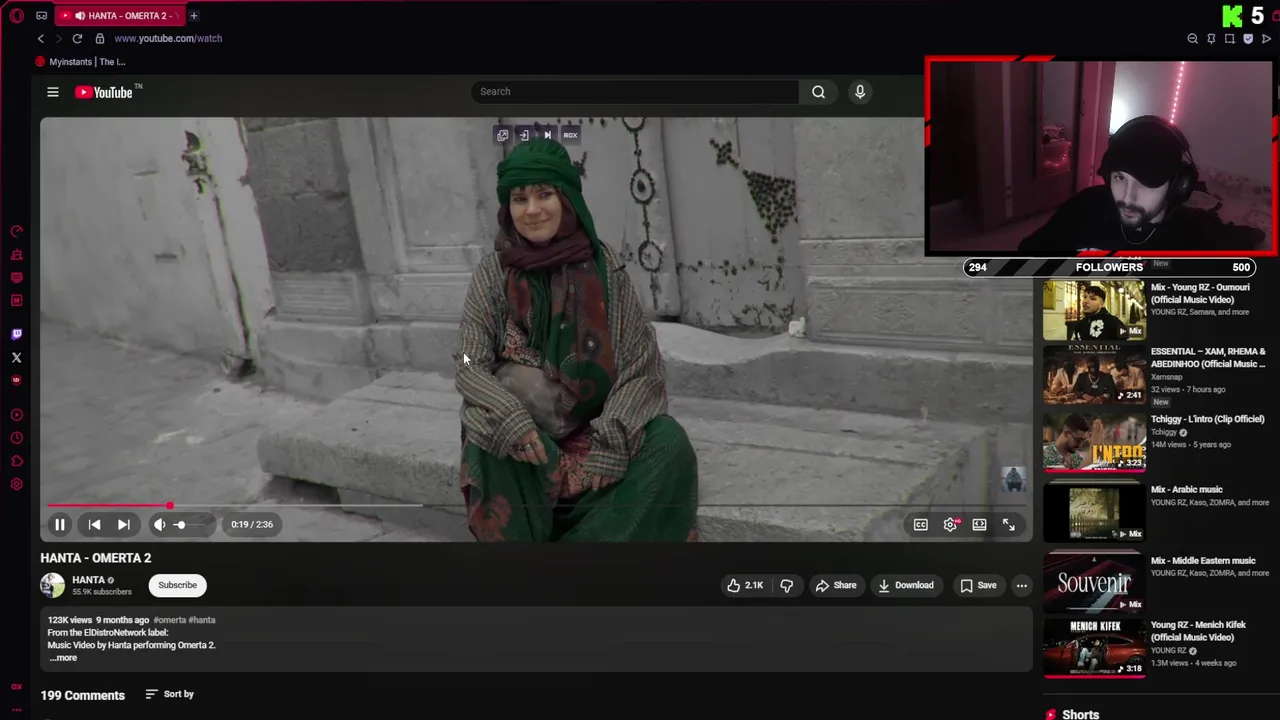The height and width of the screenshot is (720, 1280).
Task: Open the player settings gear
Action: pyautogui.click(x=950, y=524)
